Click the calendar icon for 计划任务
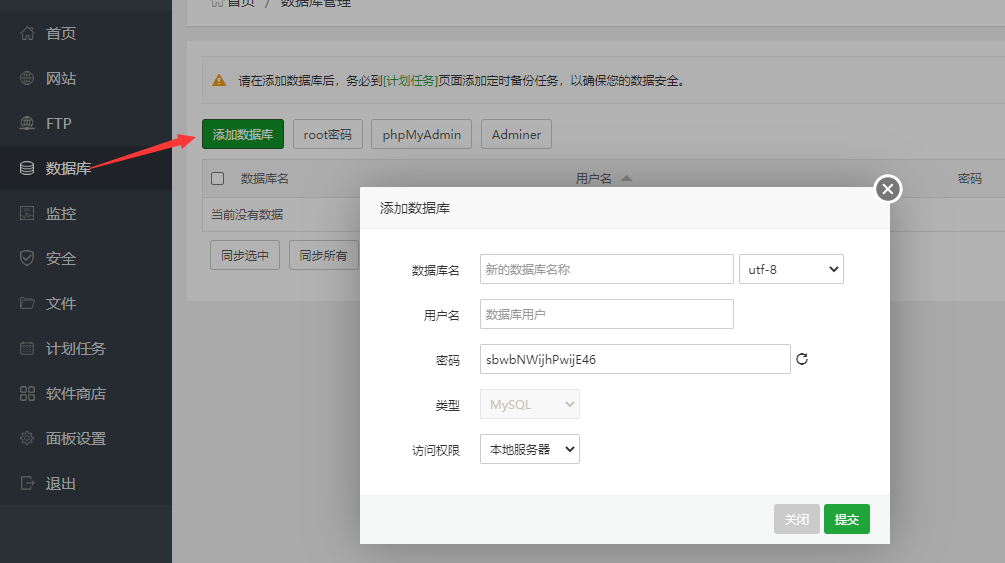Image resolution: width=1005 pixels, height=563 pixels. (27, 349)
